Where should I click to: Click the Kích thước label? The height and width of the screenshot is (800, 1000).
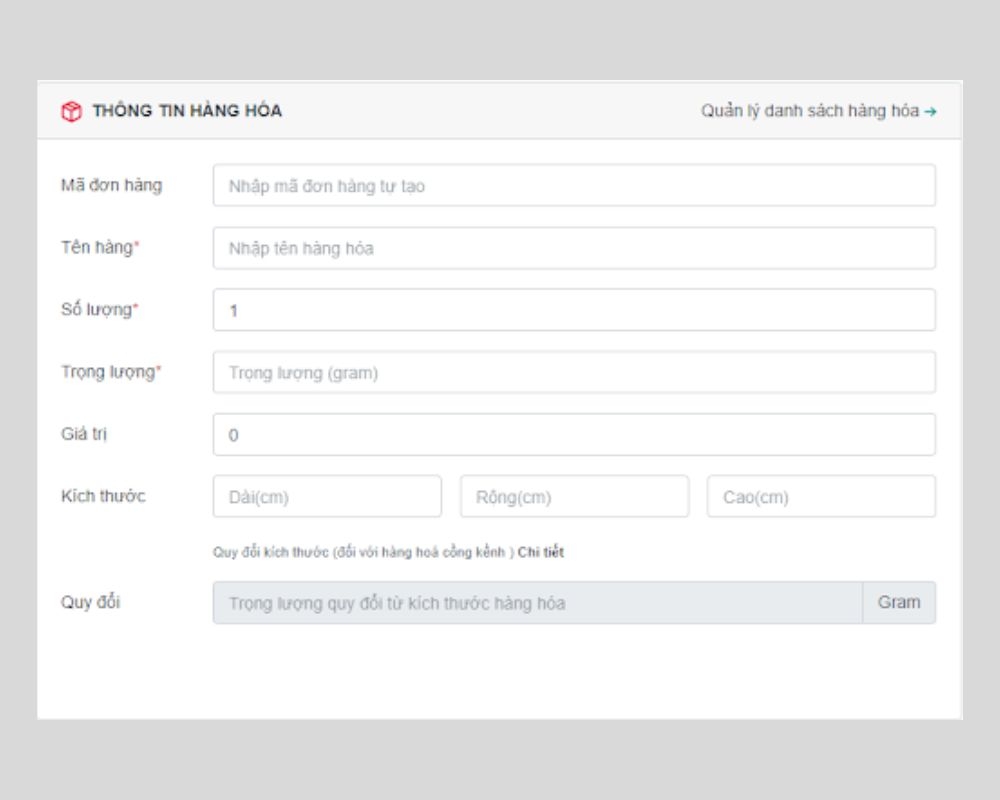[x=103, y=496]
